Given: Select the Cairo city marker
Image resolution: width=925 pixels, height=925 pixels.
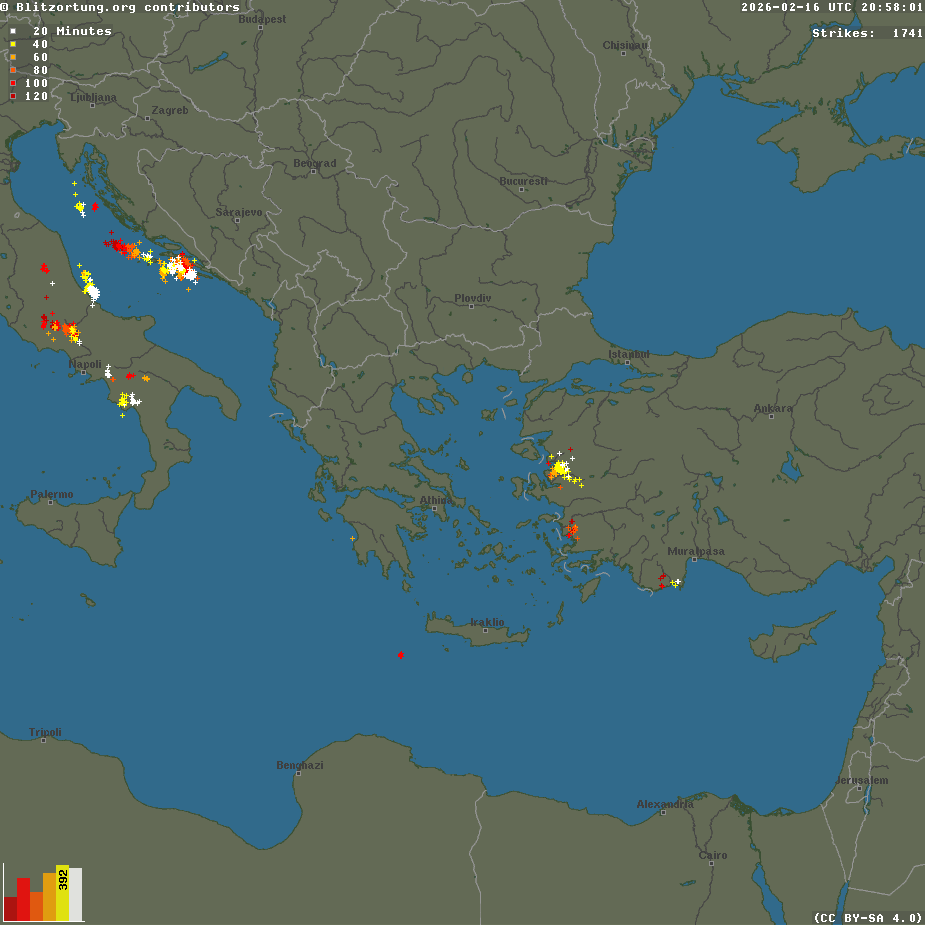Looking at the screenshot, I should click(x=713, y=864).
